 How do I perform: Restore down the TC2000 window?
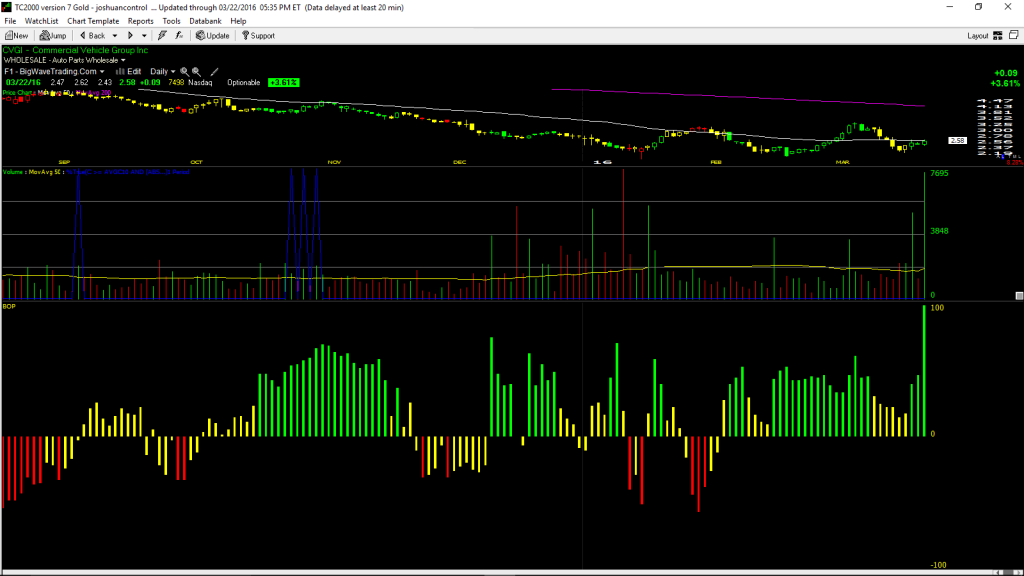[x=978, y=7]
